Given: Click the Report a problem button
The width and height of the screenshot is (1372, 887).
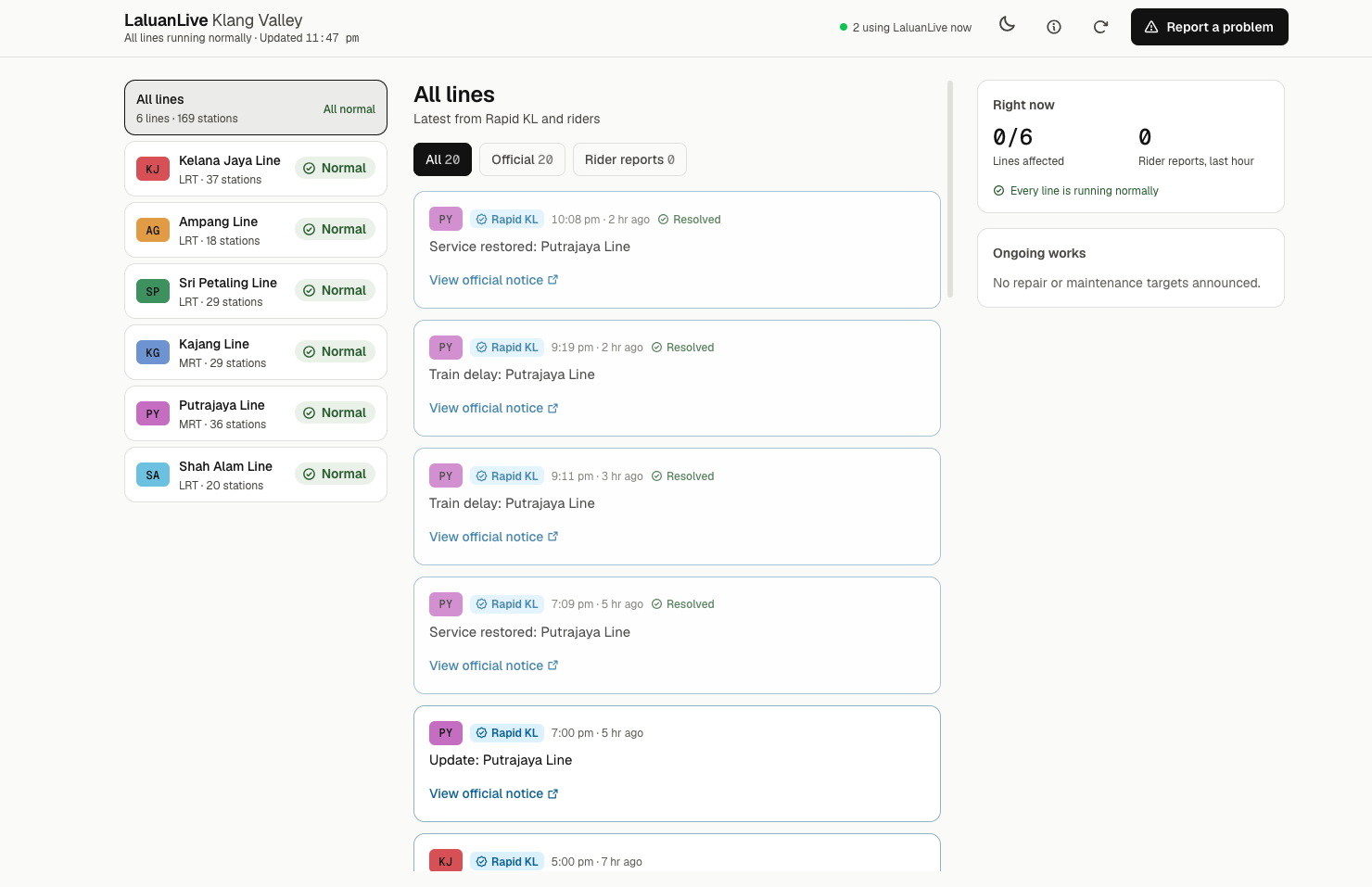Looking at the screenshot, I should 1209,27.
